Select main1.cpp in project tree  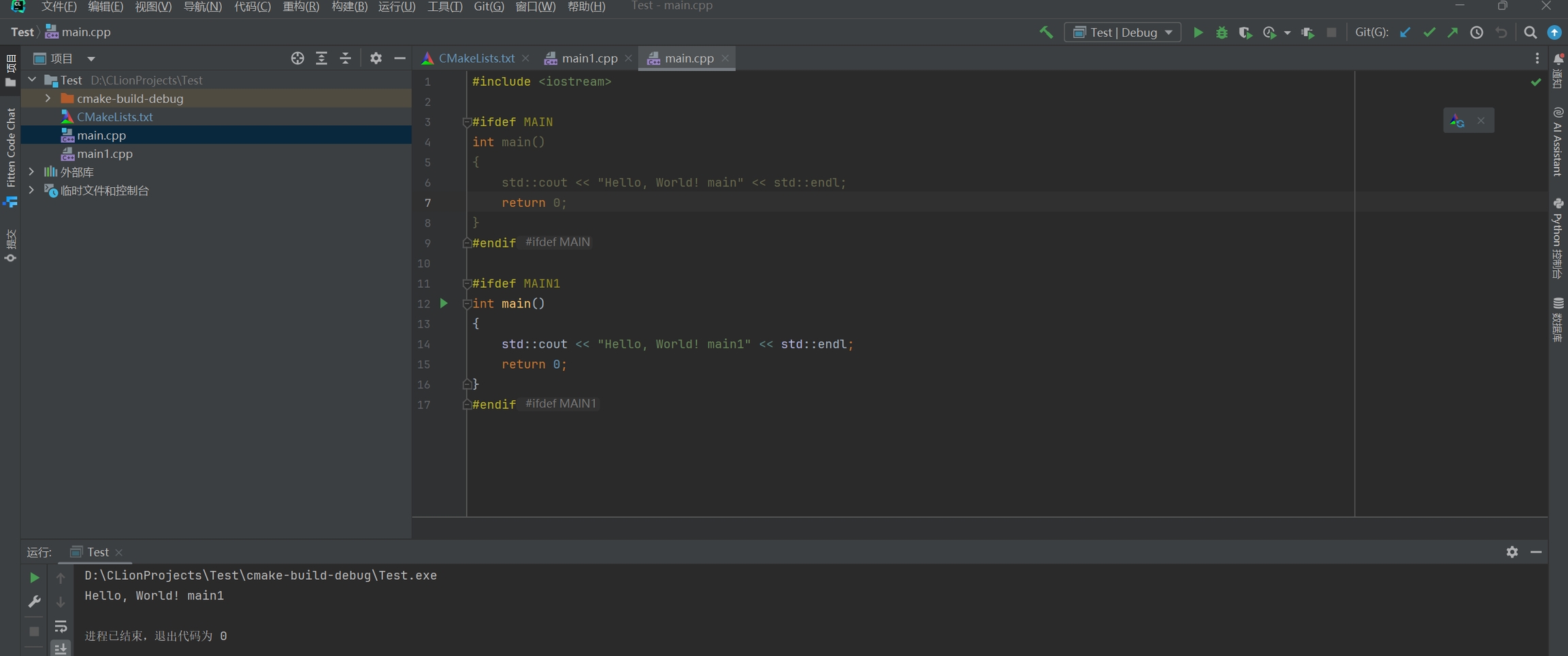(x=104, y=154)
